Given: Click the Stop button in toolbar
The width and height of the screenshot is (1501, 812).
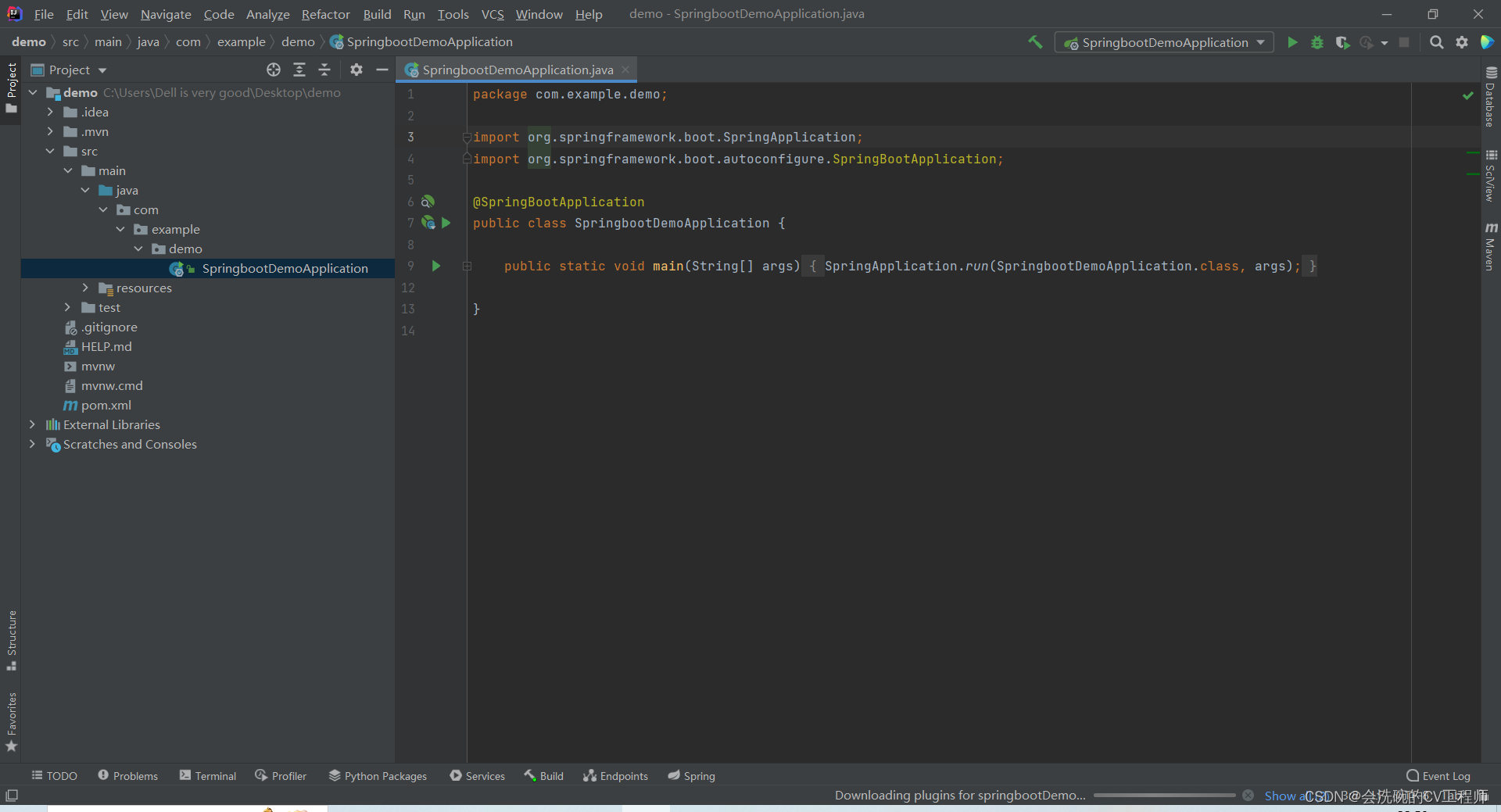Looking at the screenshot, I should pyautogui.click(x=1404, y=42).
